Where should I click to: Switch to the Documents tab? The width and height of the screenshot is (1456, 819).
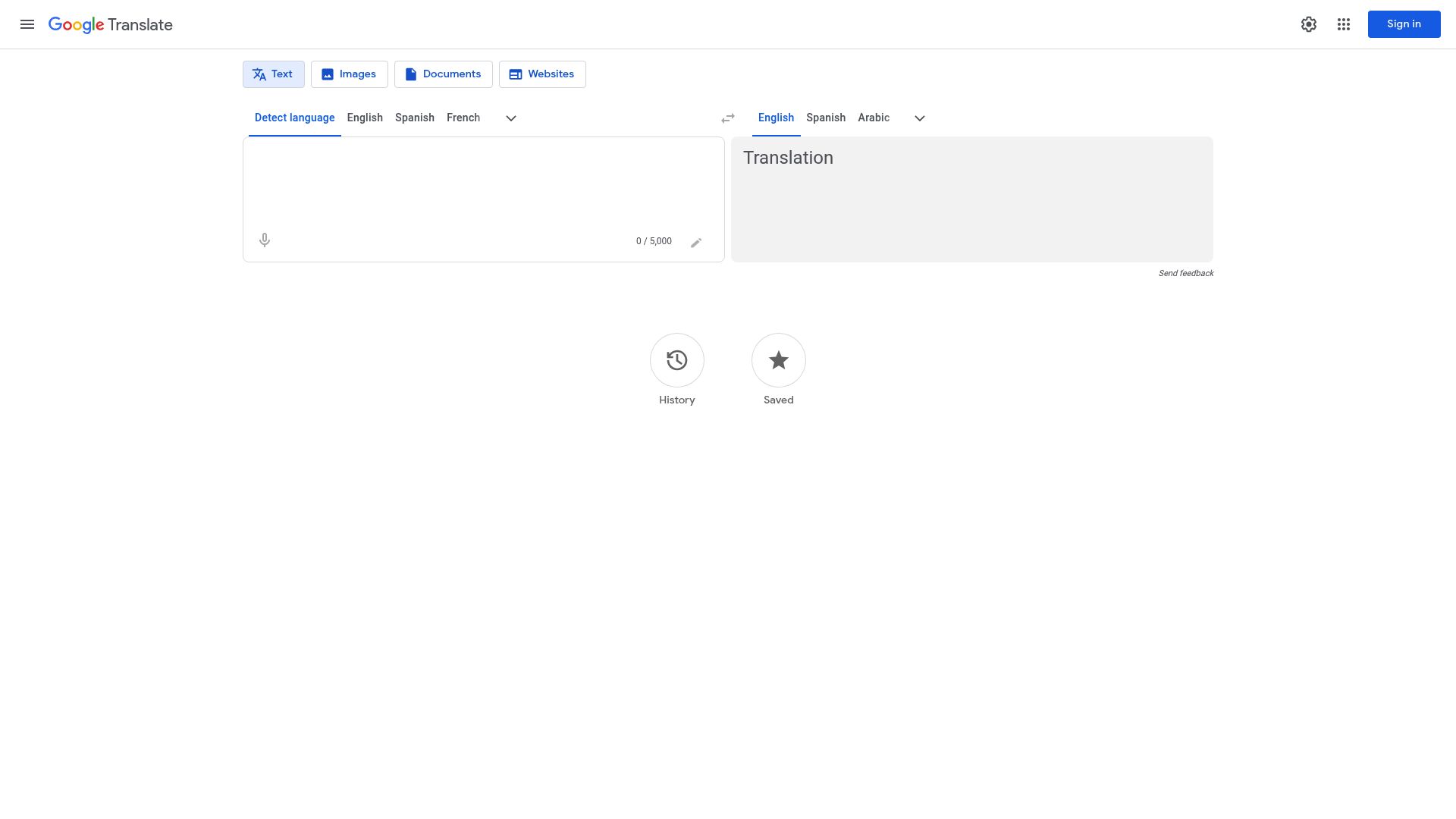click(x=443, y=74)
